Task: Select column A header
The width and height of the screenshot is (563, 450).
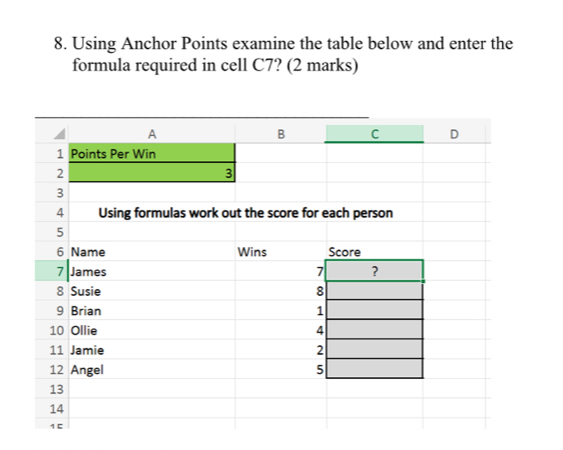Action: pyautogui.click(x=152, y=134)
